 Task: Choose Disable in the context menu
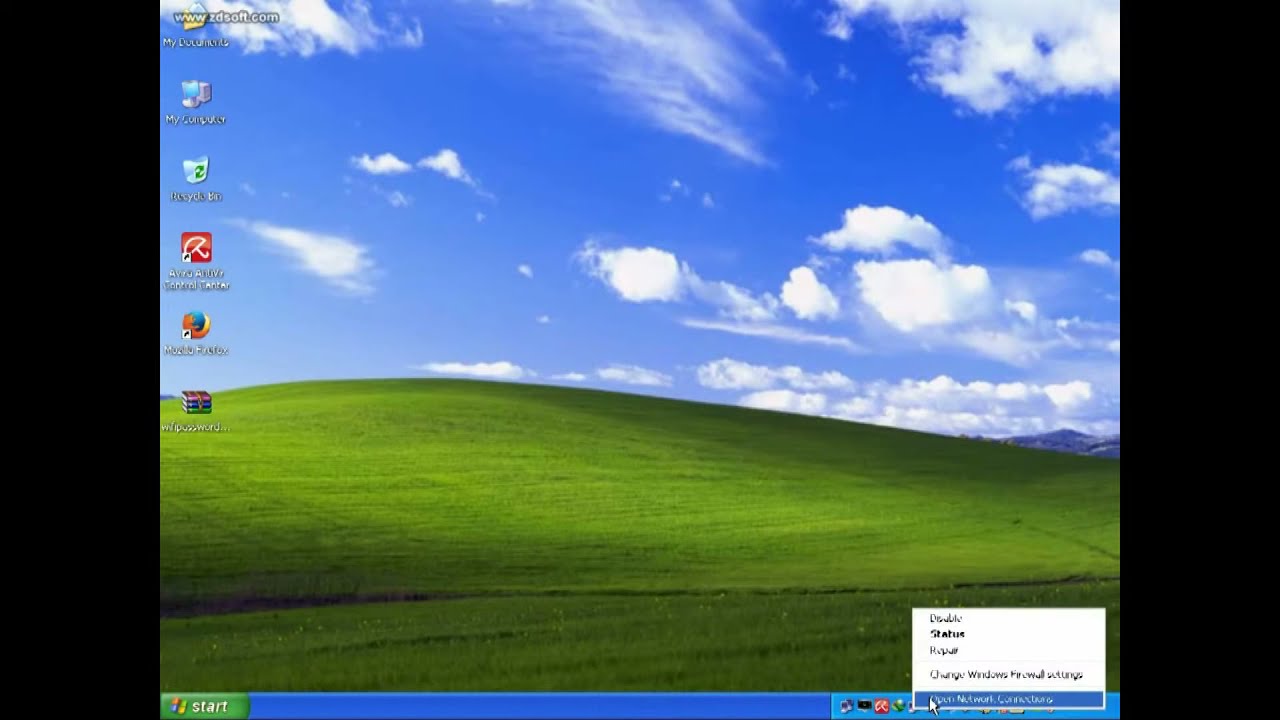point(1008,618)
